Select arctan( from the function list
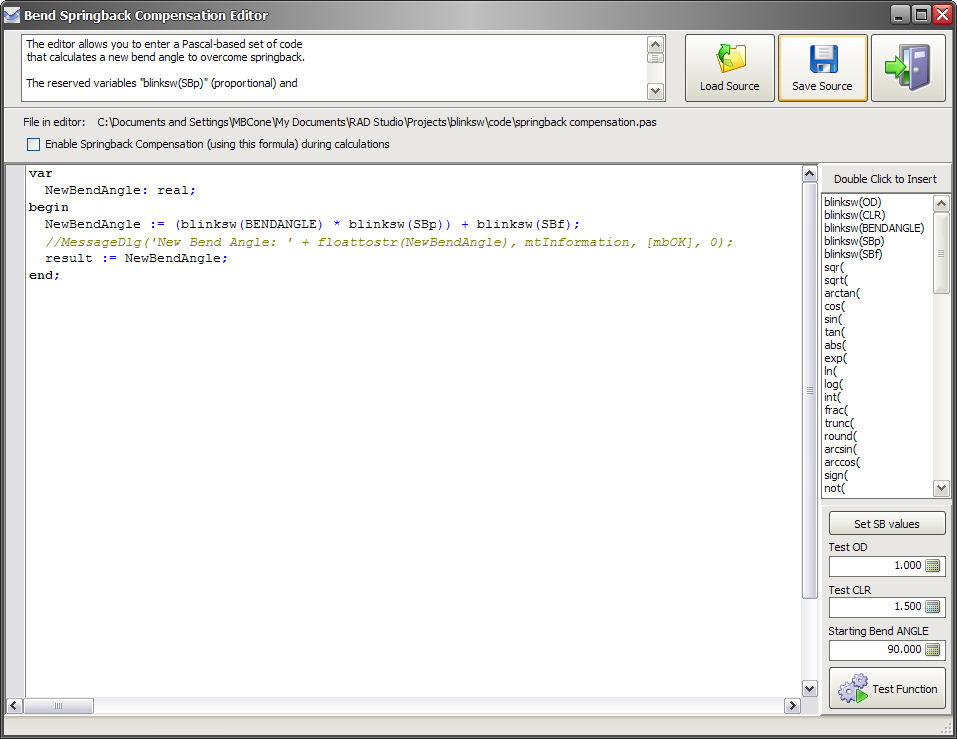Screen dimensions: 957x739 [x=842, y=293]
